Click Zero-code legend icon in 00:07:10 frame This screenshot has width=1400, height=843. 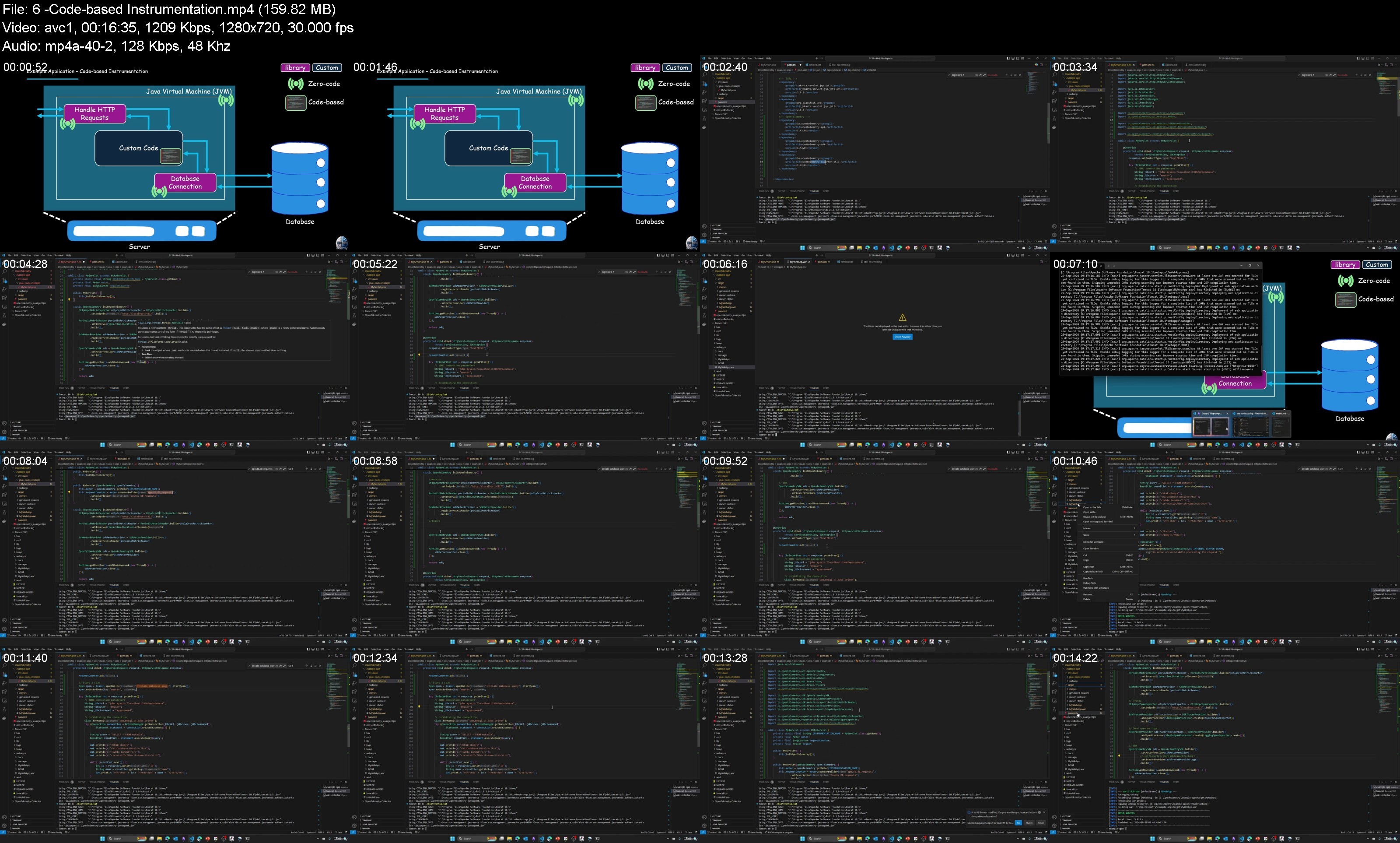1345,281
